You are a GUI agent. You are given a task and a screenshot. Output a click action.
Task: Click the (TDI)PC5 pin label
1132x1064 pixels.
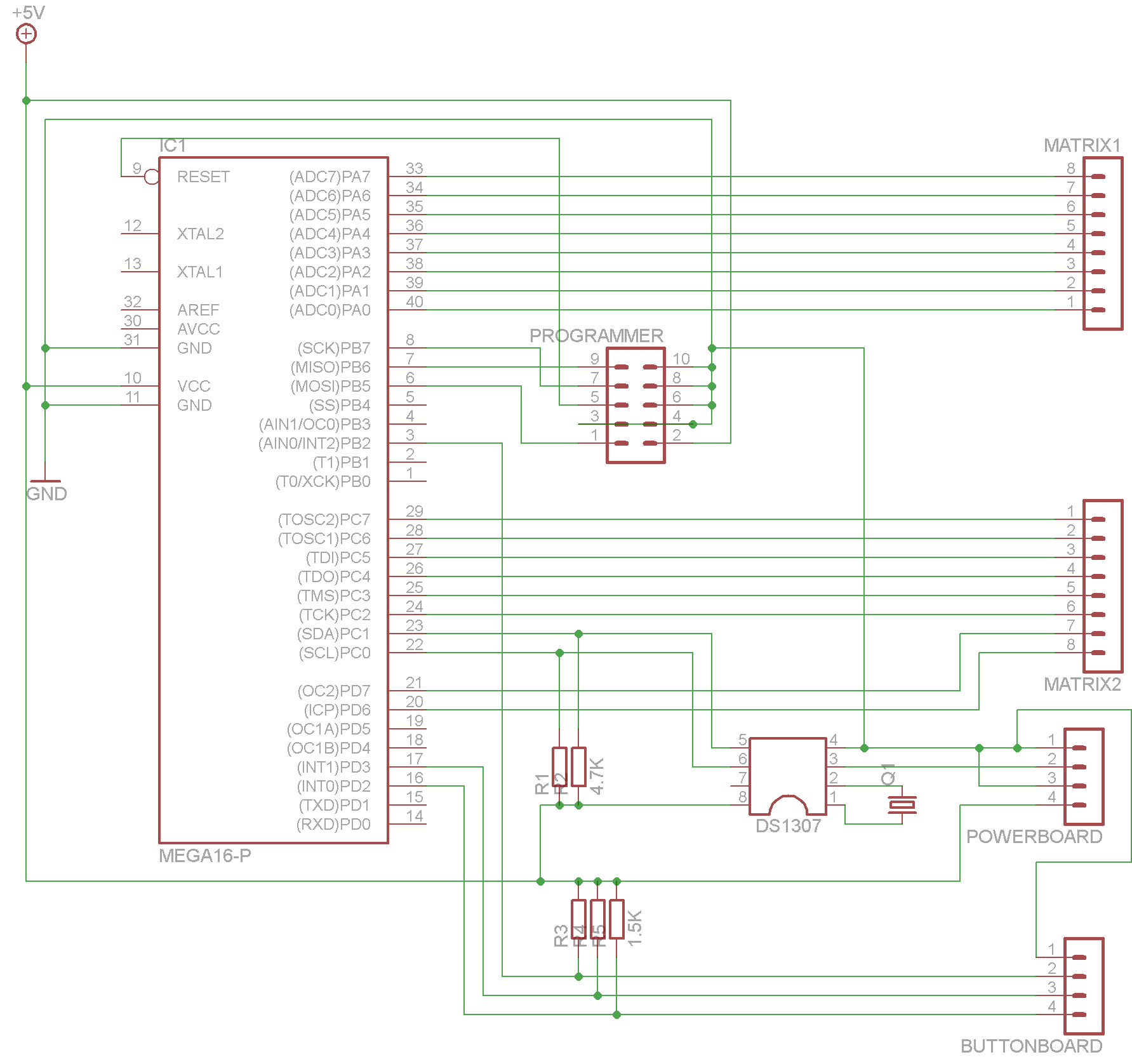tap(338, 557)
